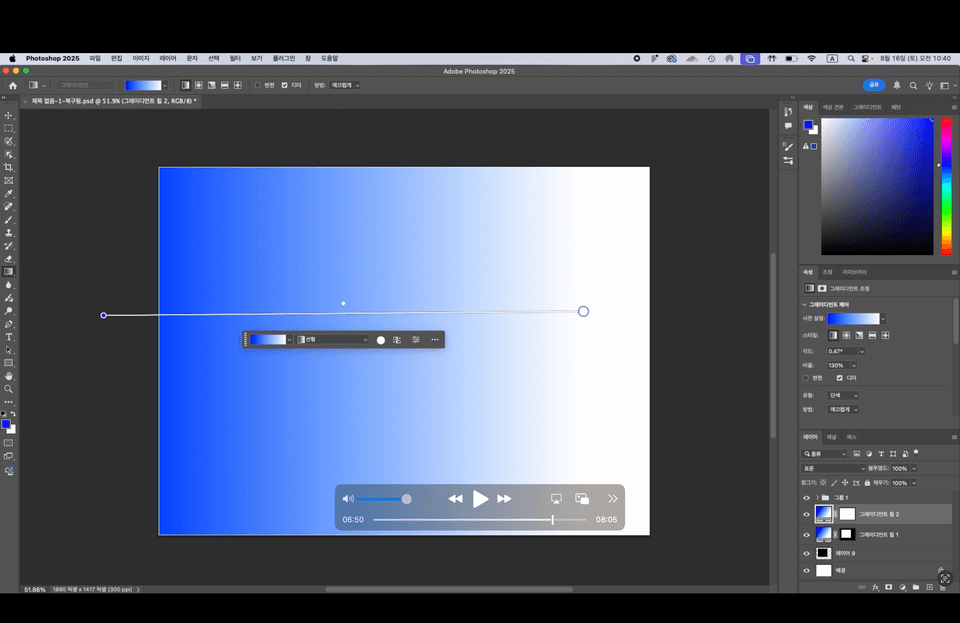Open the search icon in top right

(913, 86)
